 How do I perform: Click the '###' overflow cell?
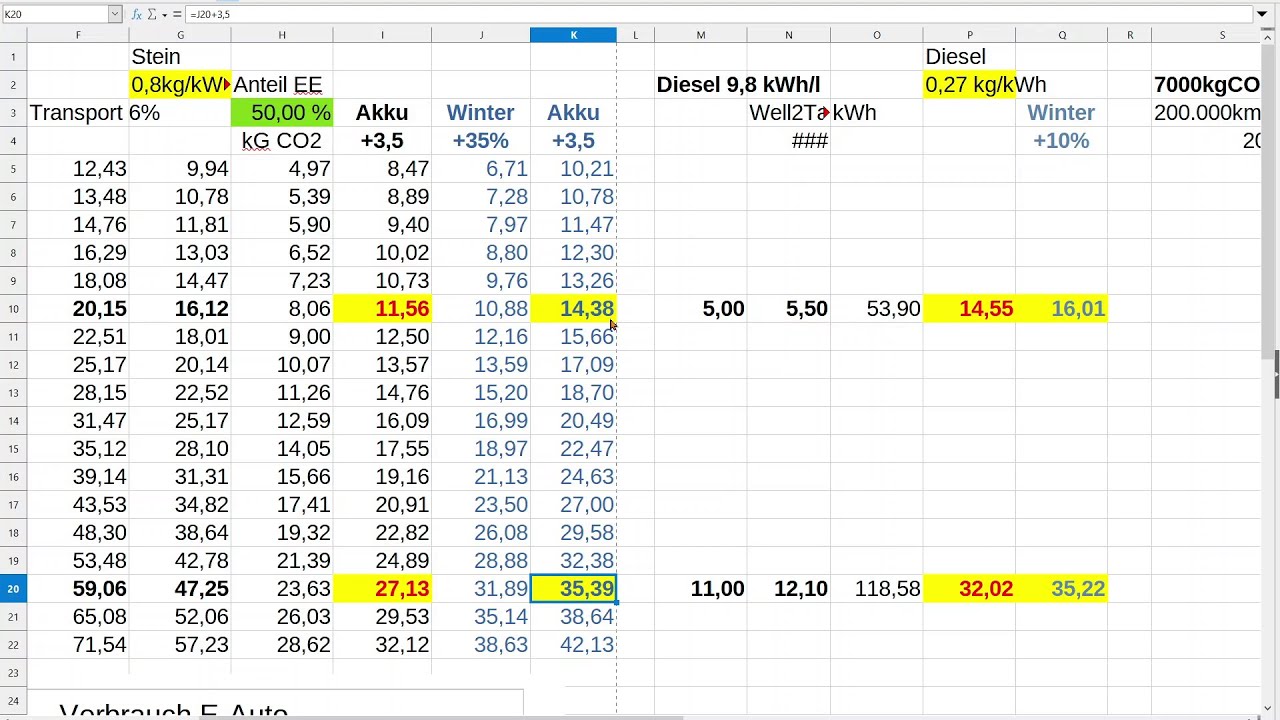[x=789, y=141]
